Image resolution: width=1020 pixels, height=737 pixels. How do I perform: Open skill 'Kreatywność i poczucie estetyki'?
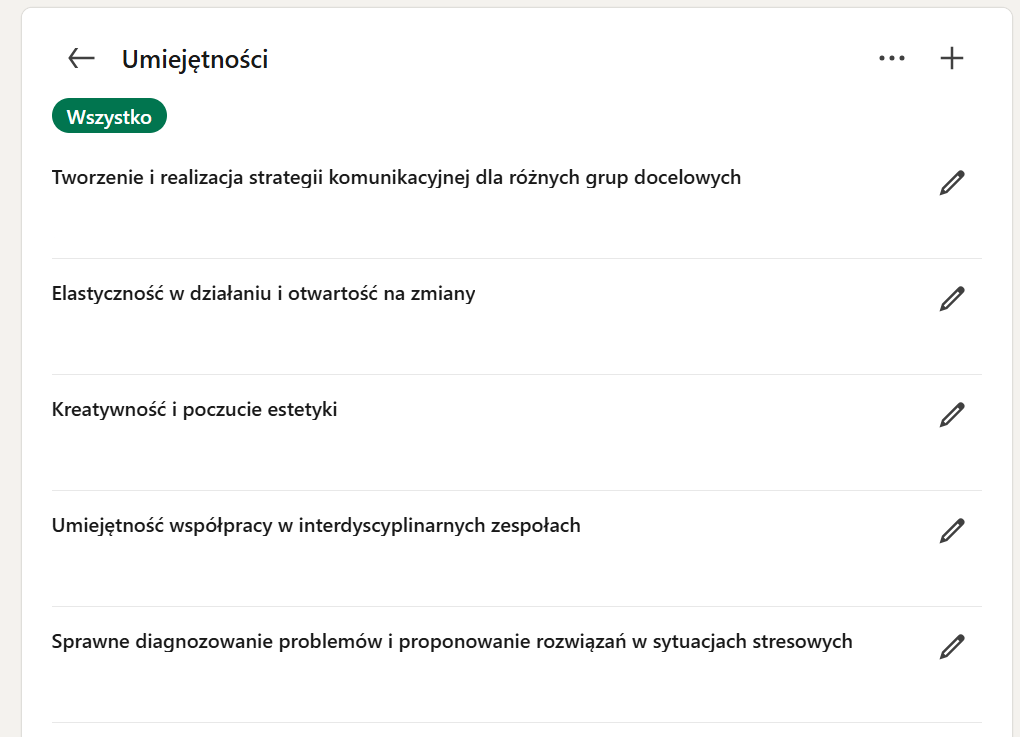click(x=195, y=409)
